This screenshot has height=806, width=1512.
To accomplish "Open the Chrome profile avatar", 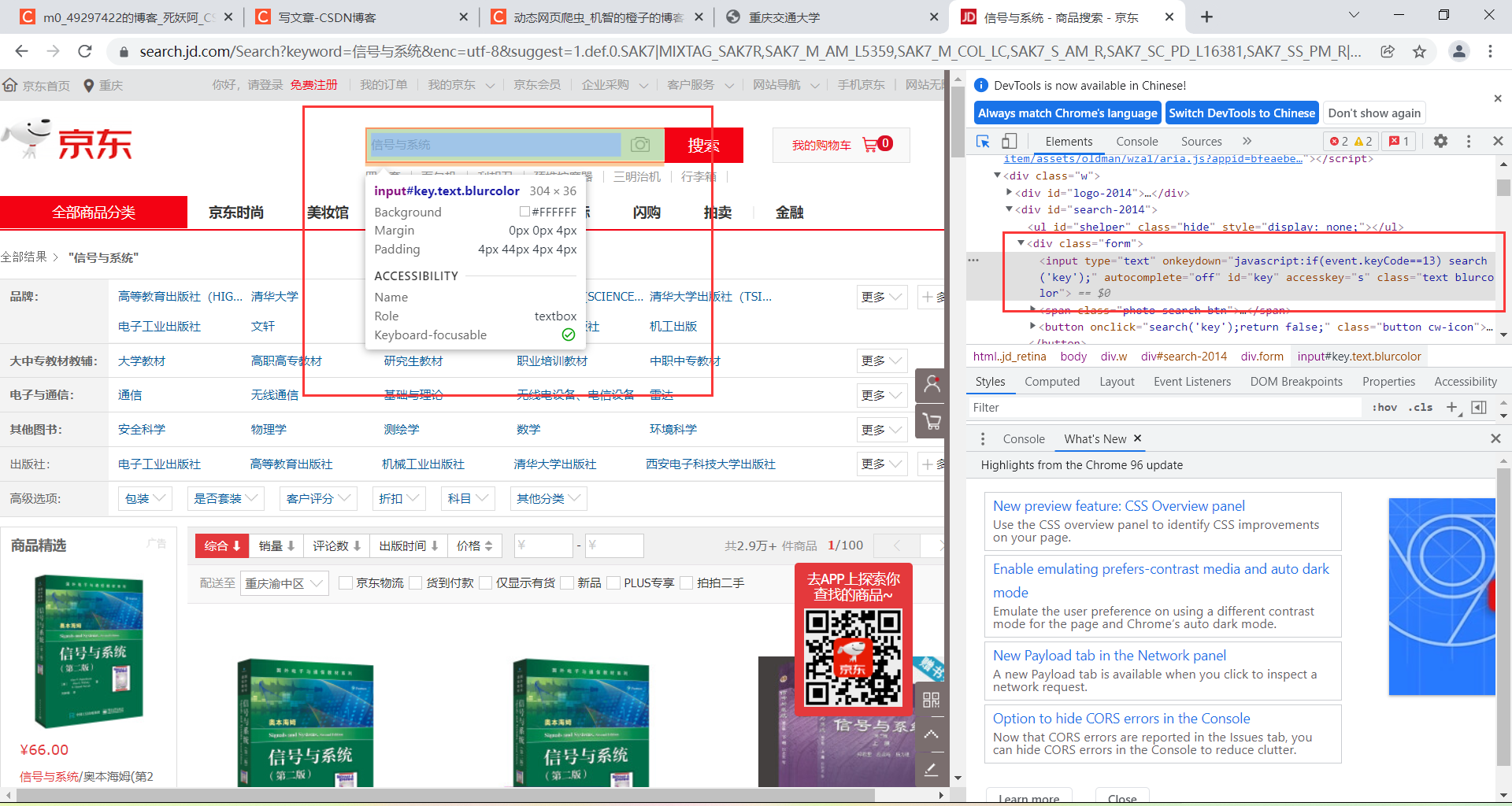I will pyautogui.click(x=1458, y=51).
